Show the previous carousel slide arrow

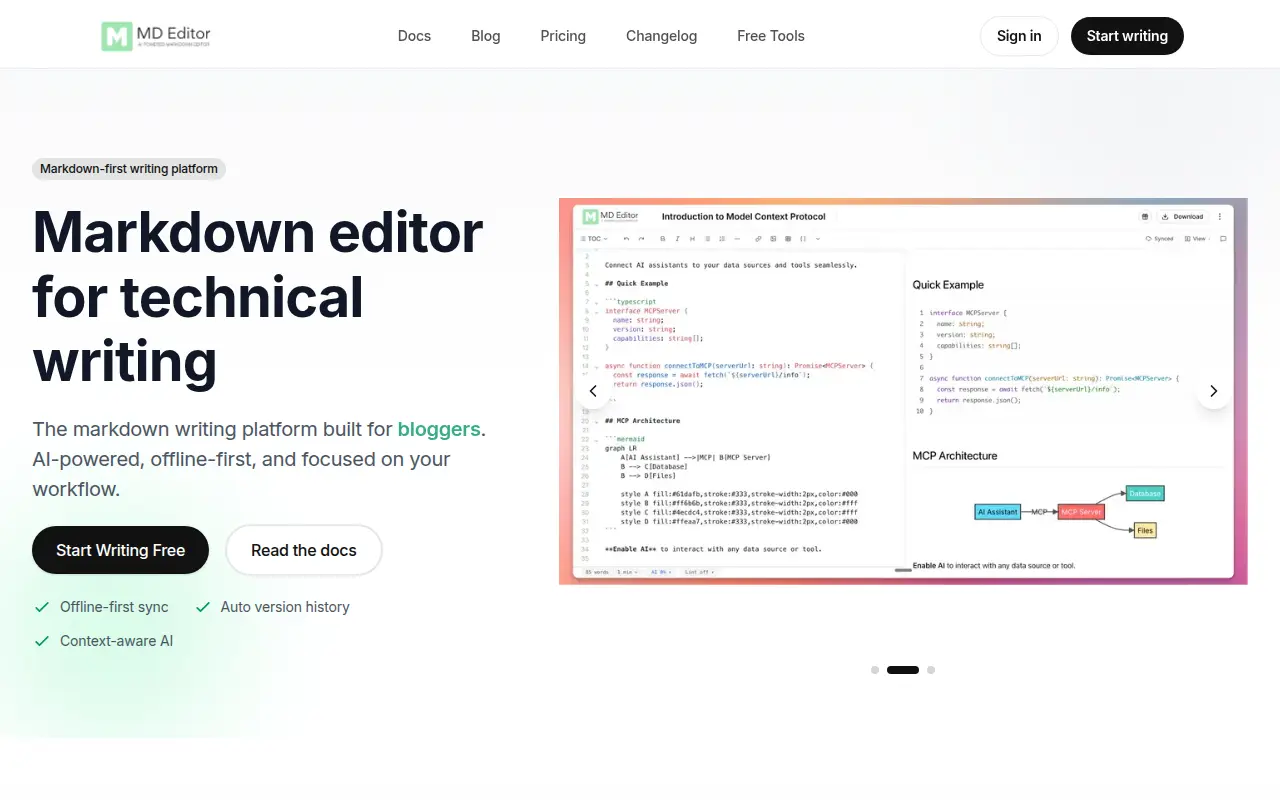pyautogui.click(x=593, y=391)
